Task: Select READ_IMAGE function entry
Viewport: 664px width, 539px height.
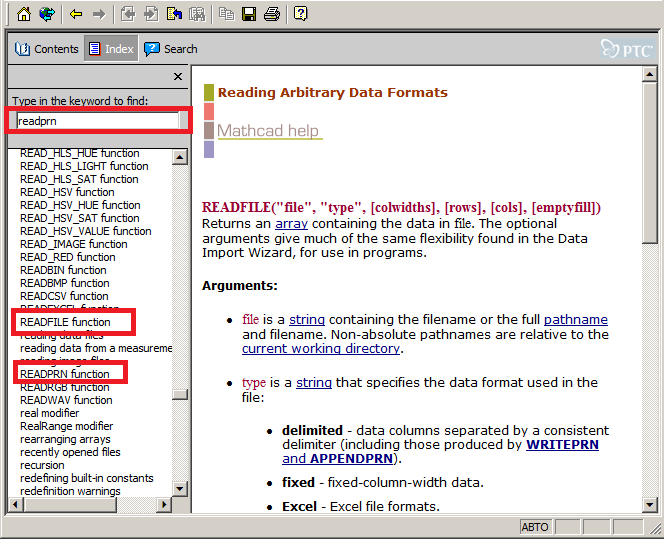Action: 74,244
